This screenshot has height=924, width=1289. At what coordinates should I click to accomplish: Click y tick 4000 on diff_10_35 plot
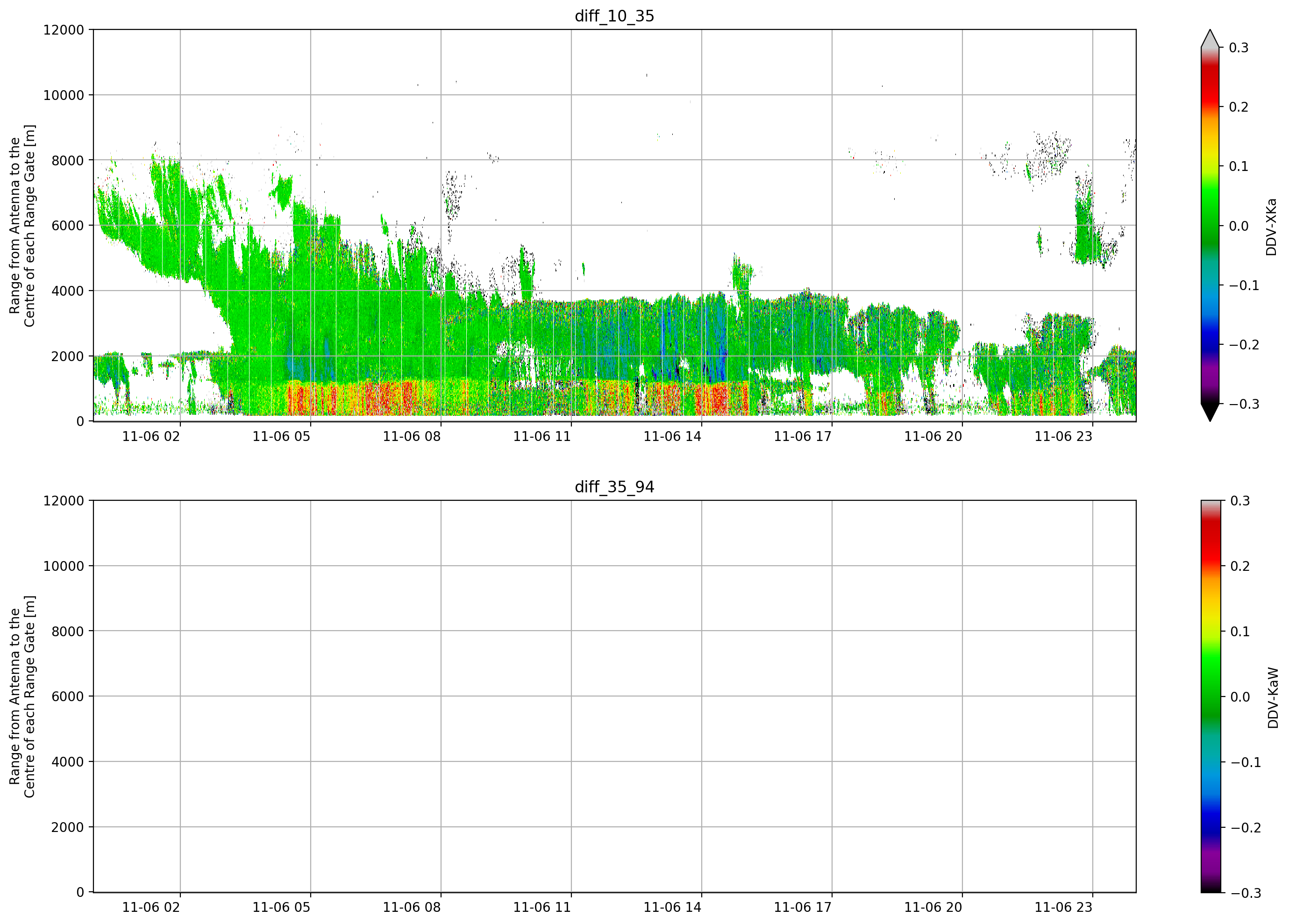(68, 291)
